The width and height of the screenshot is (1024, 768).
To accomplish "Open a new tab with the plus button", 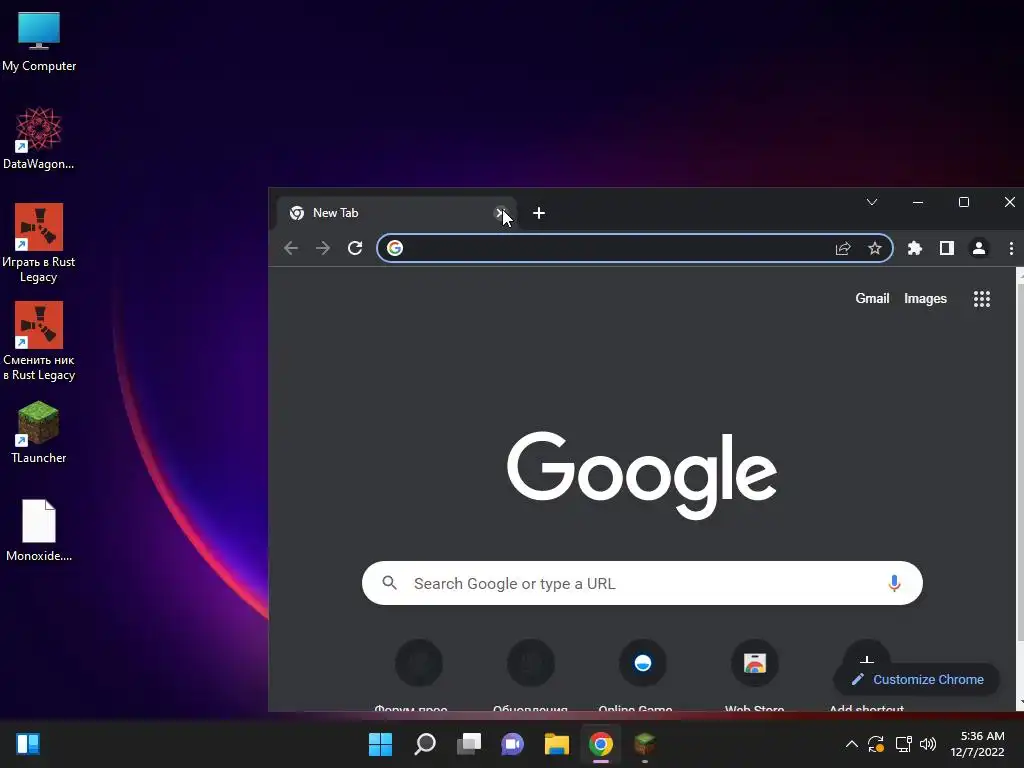I will coord(539,213).
